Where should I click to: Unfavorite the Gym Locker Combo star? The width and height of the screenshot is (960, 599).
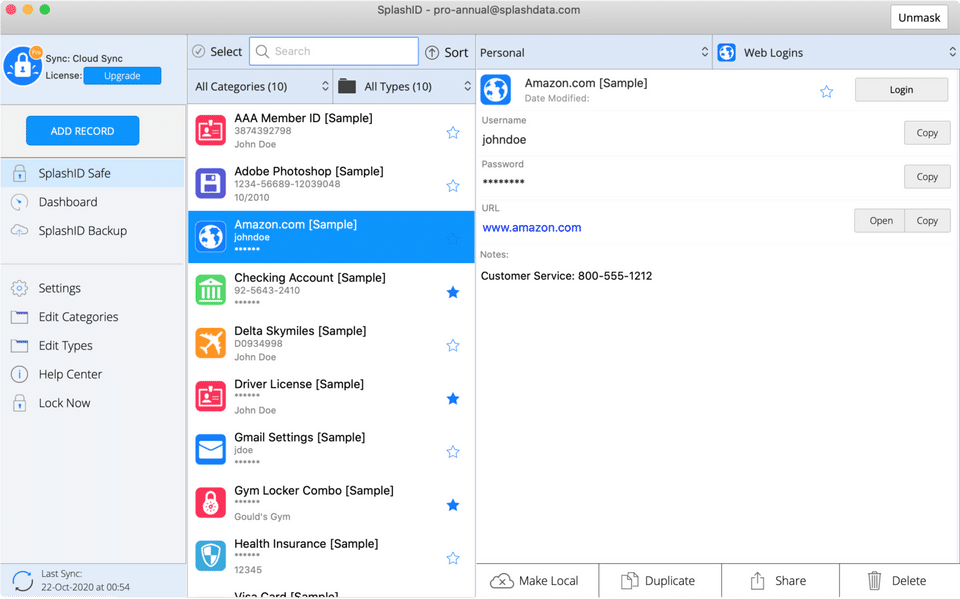click(453, 505)
